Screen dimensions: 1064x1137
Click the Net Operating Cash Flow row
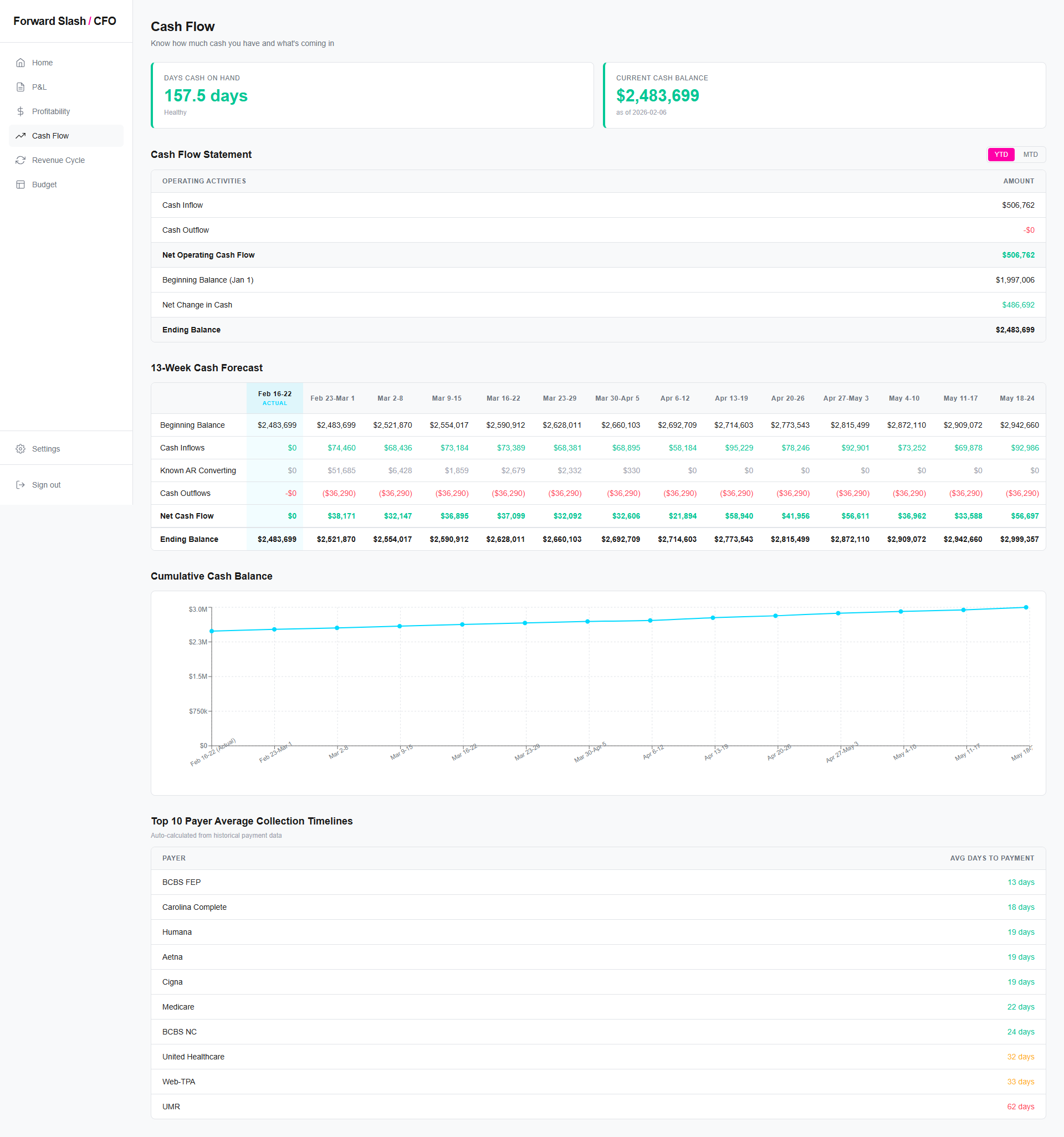tap(598, 255)
